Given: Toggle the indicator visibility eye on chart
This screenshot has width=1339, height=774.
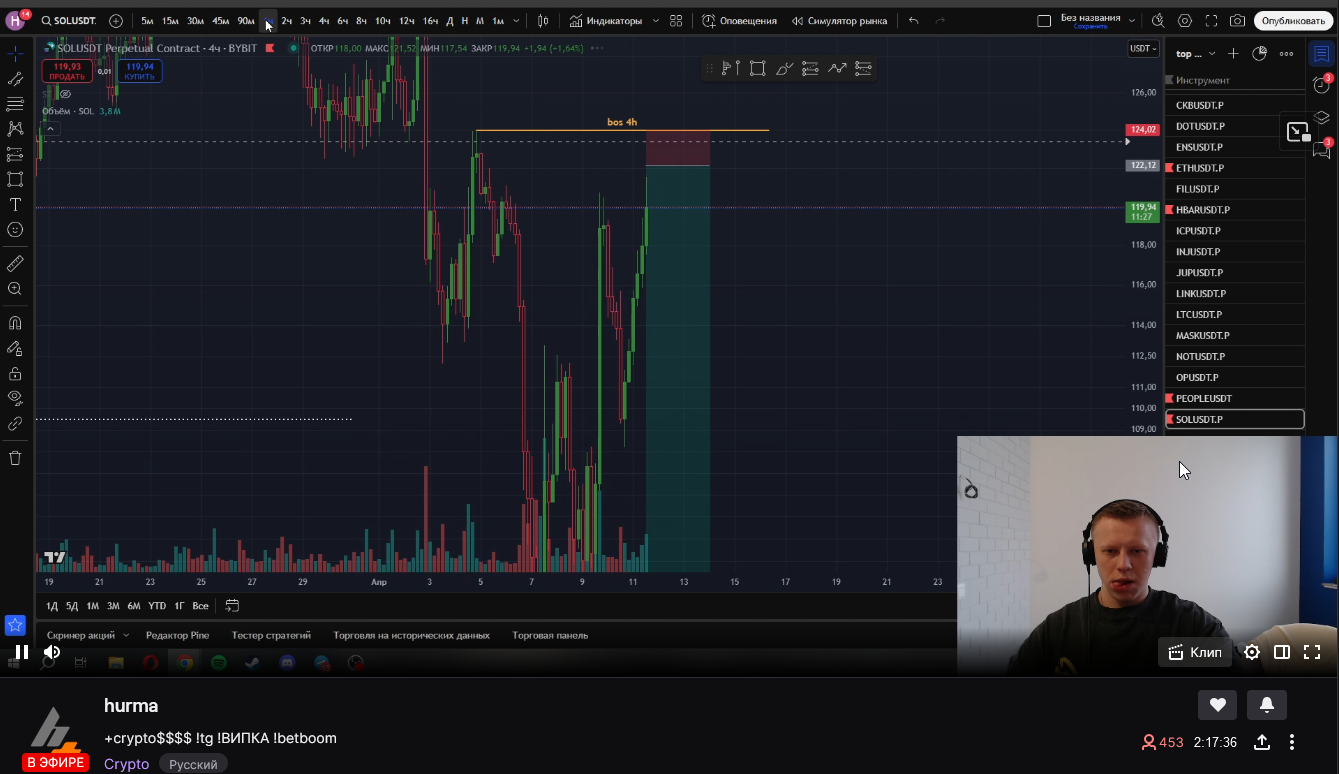Looking at the screenshot, I should click(66, 94).
